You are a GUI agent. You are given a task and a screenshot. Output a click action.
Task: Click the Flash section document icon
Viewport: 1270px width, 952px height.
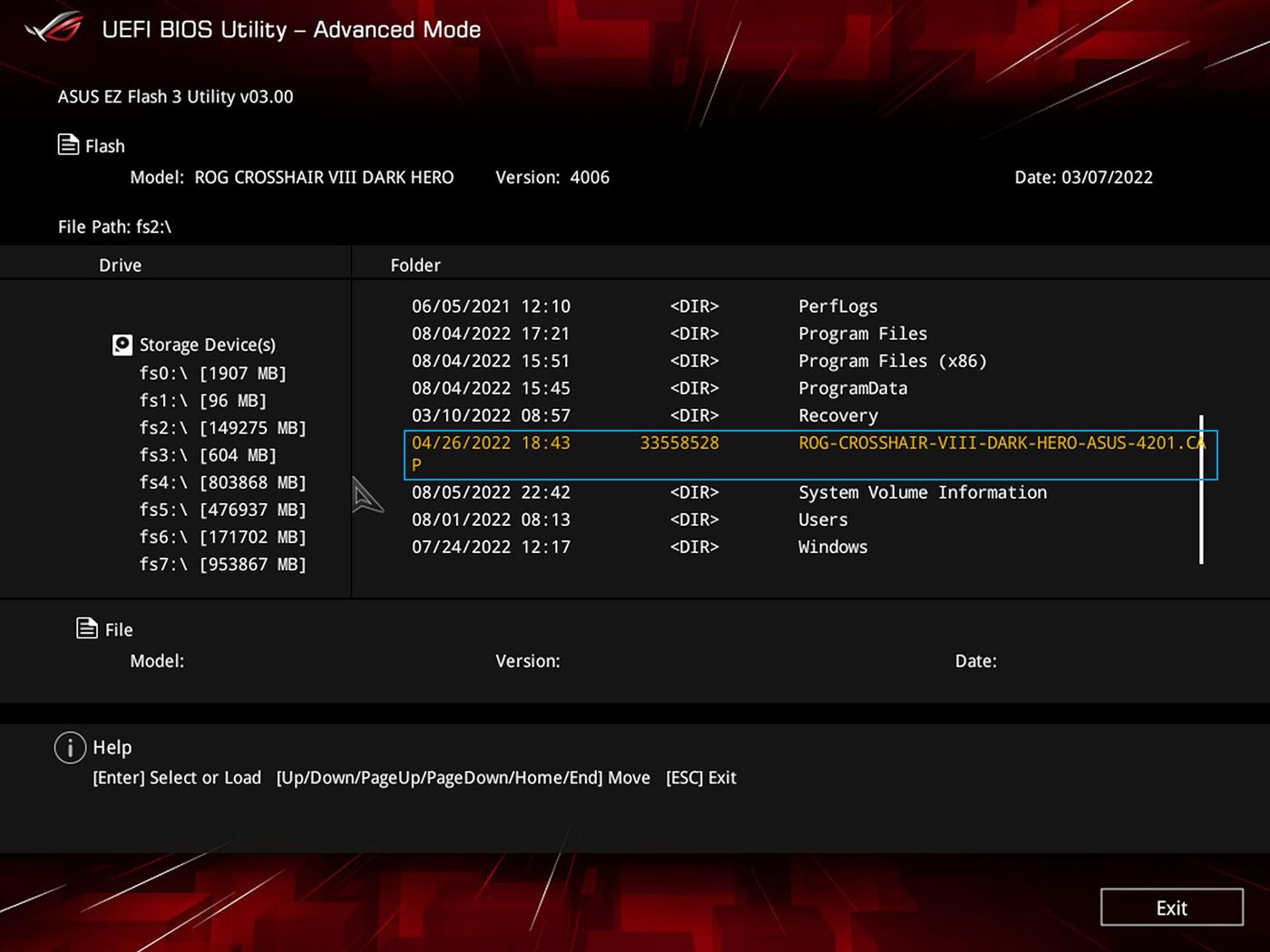(68, 145)
